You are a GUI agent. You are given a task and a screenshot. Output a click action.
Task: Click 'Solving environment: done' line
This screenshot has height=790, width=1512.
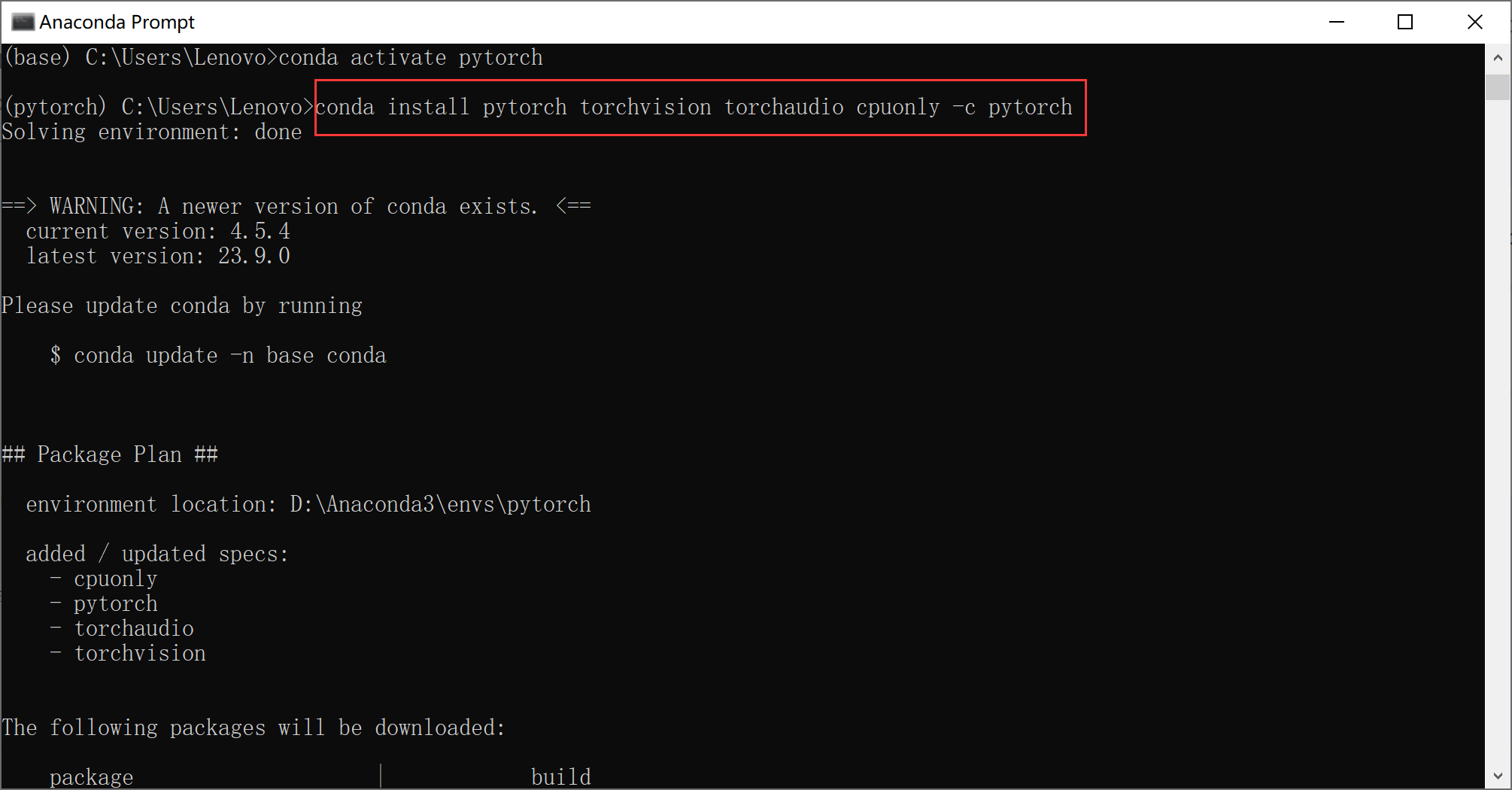152,132
